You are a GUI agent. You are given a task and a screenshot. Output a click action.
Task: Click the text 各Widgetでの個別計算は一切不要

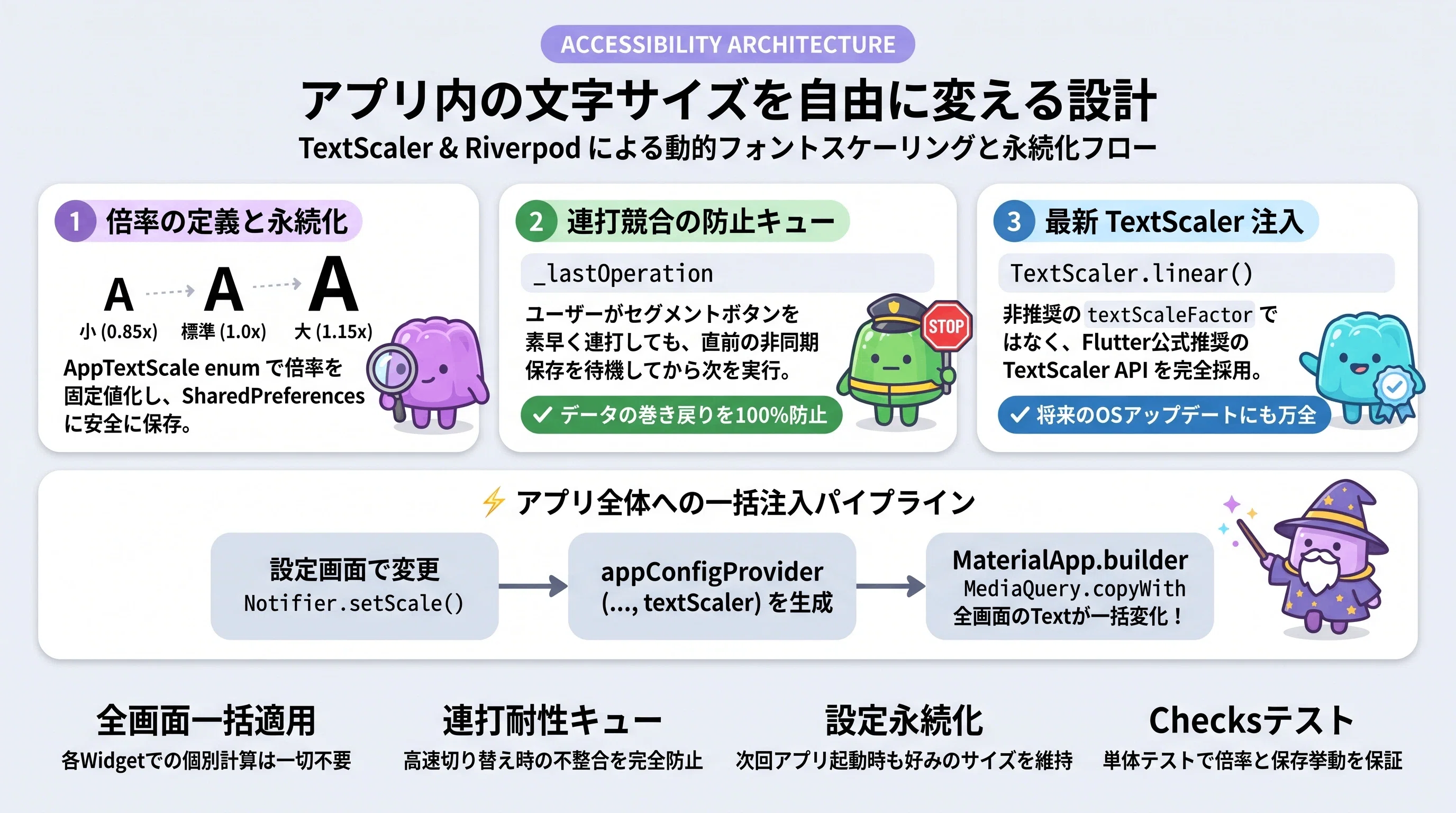tap(206, 761)
